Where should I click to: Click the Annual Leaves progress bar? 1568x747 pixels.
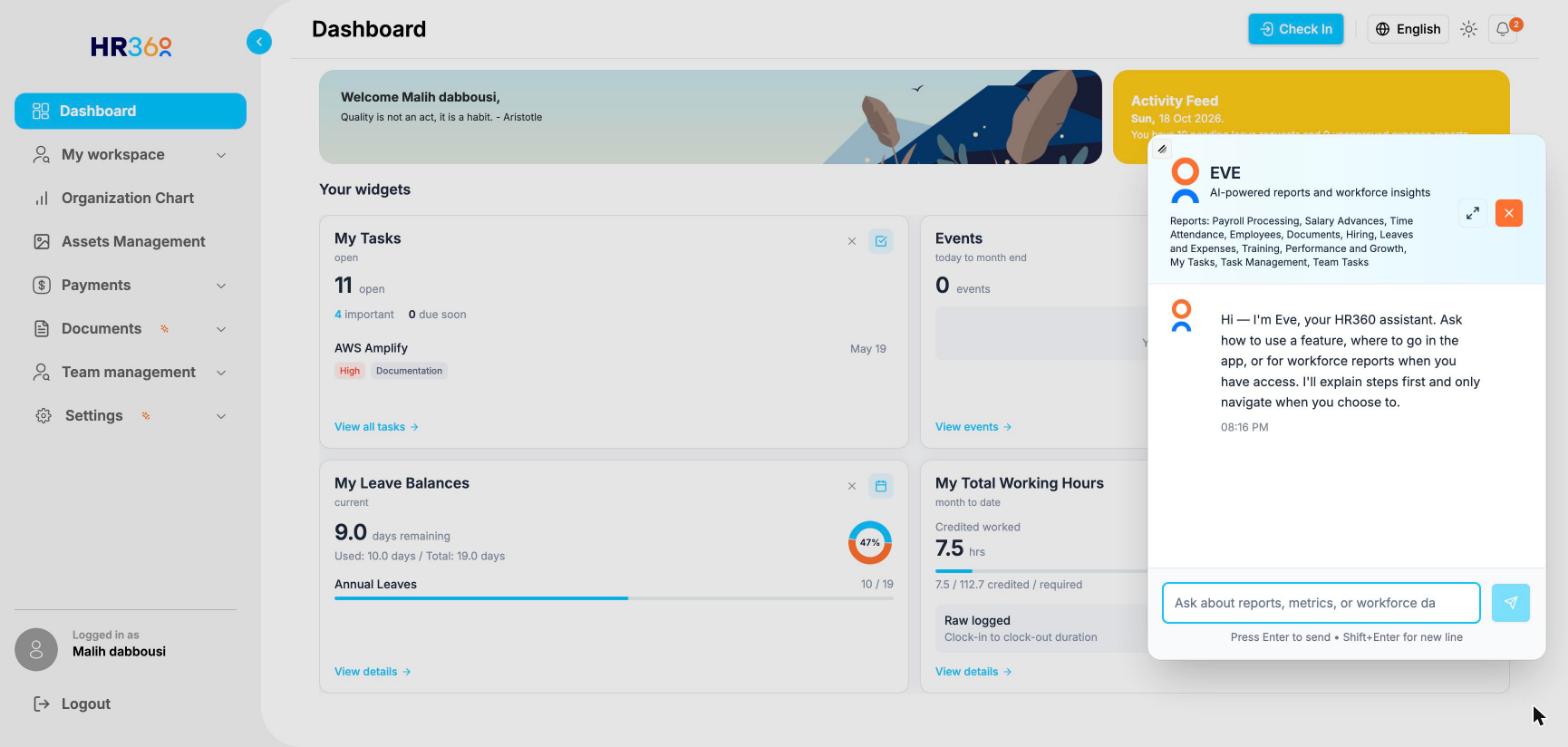614,598
